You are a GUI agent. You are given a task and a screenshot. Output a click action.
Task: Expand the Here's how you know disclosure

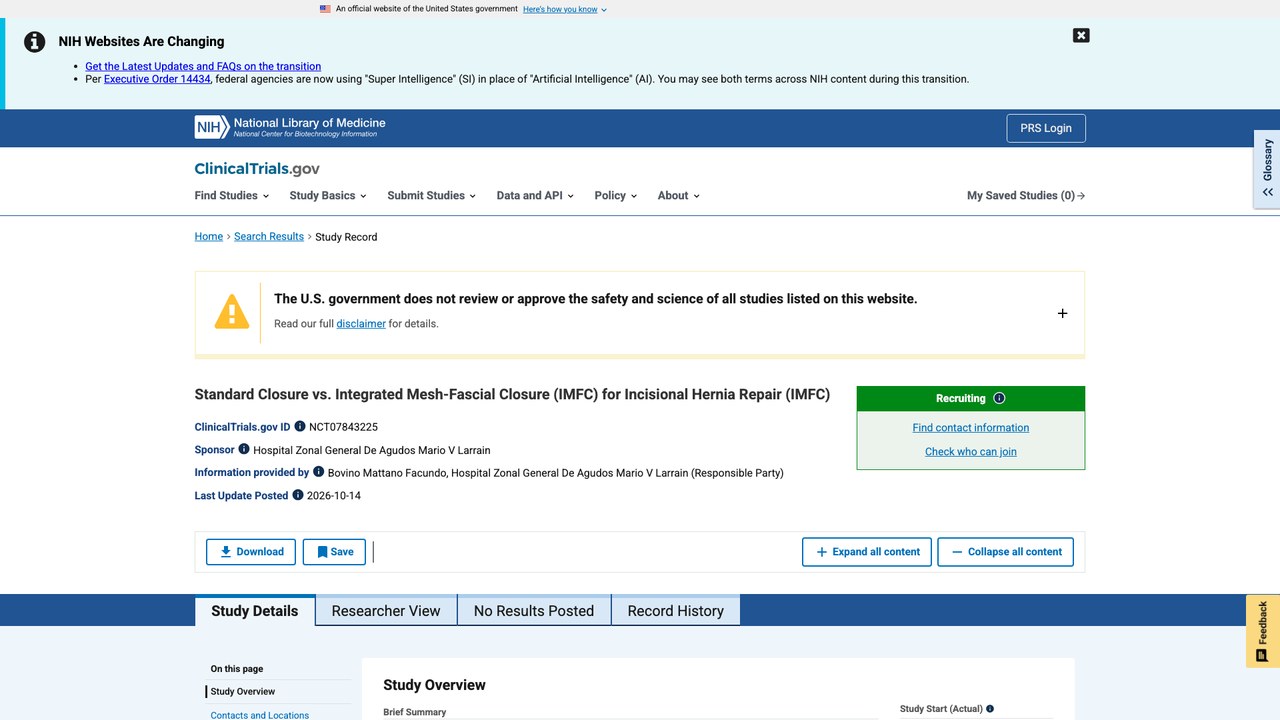coord(565,9)
